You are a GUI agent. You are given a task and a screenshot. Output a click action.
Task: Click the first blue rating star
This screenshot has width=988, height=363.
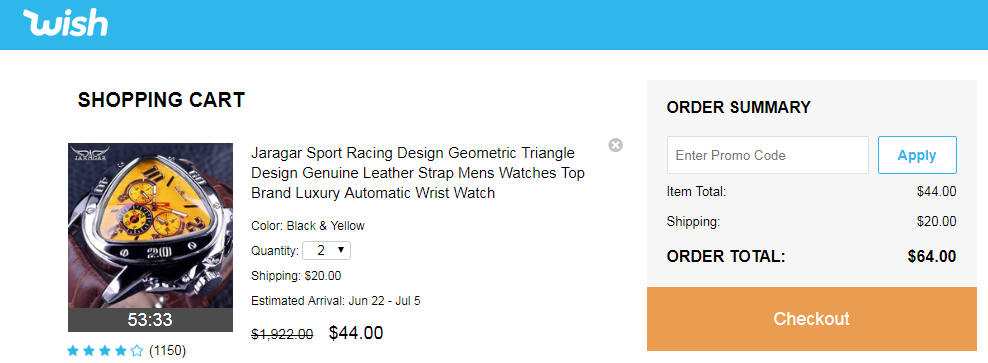73,350
